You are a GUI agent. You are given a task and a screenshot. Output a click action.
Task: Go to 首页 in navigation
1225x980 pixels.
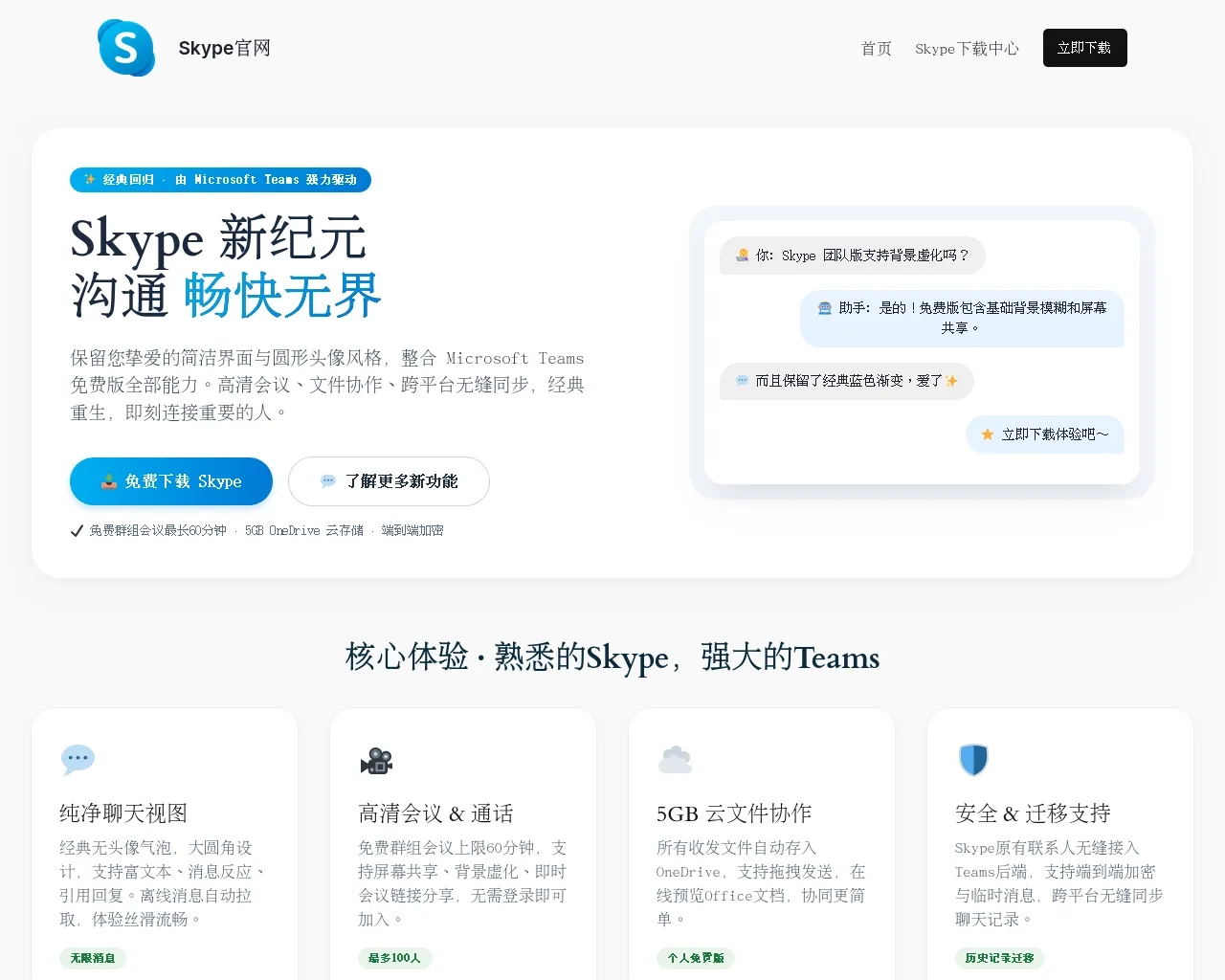click(876, 48)
